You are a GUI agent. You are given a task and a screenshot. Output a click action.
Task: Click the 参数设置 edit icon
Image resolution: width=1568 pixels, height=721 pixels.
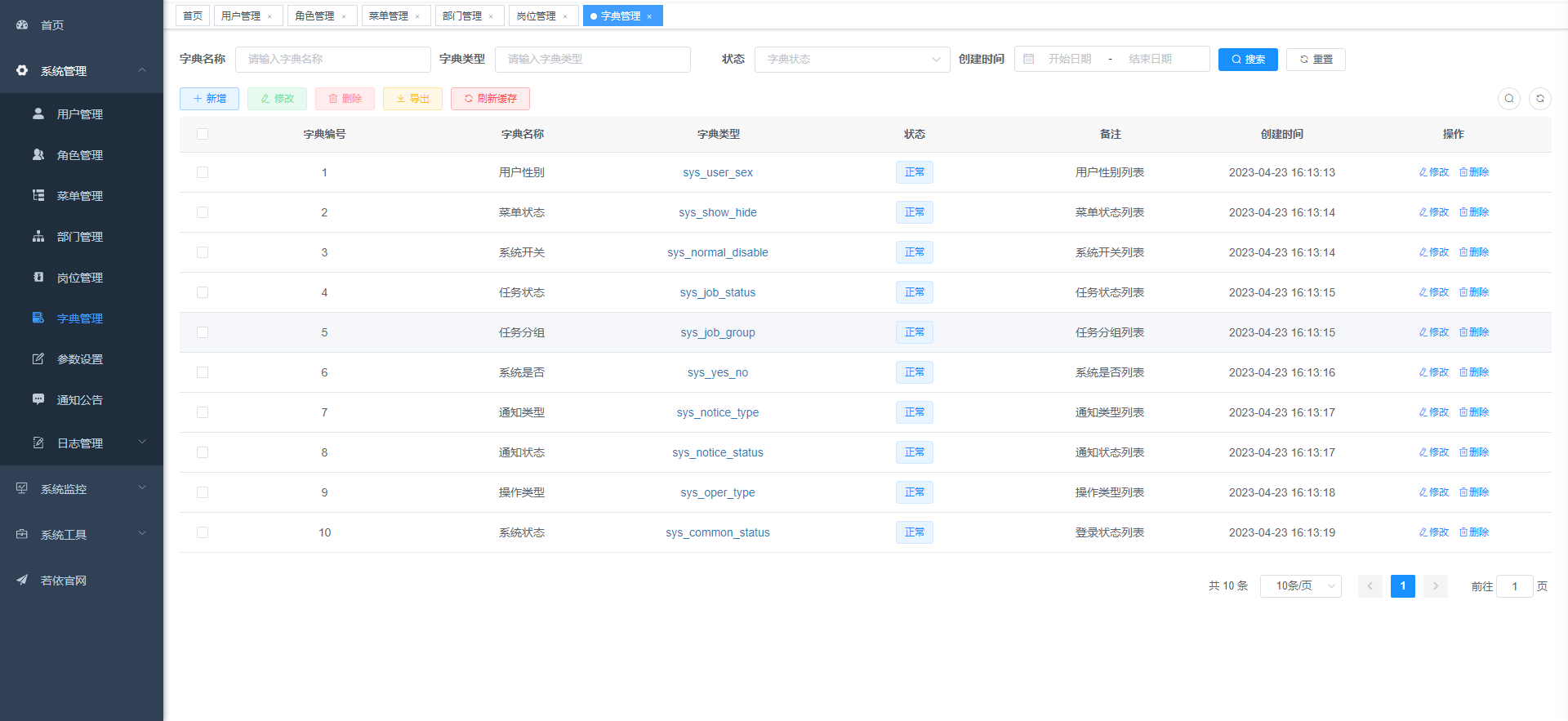tap(38, 358)
